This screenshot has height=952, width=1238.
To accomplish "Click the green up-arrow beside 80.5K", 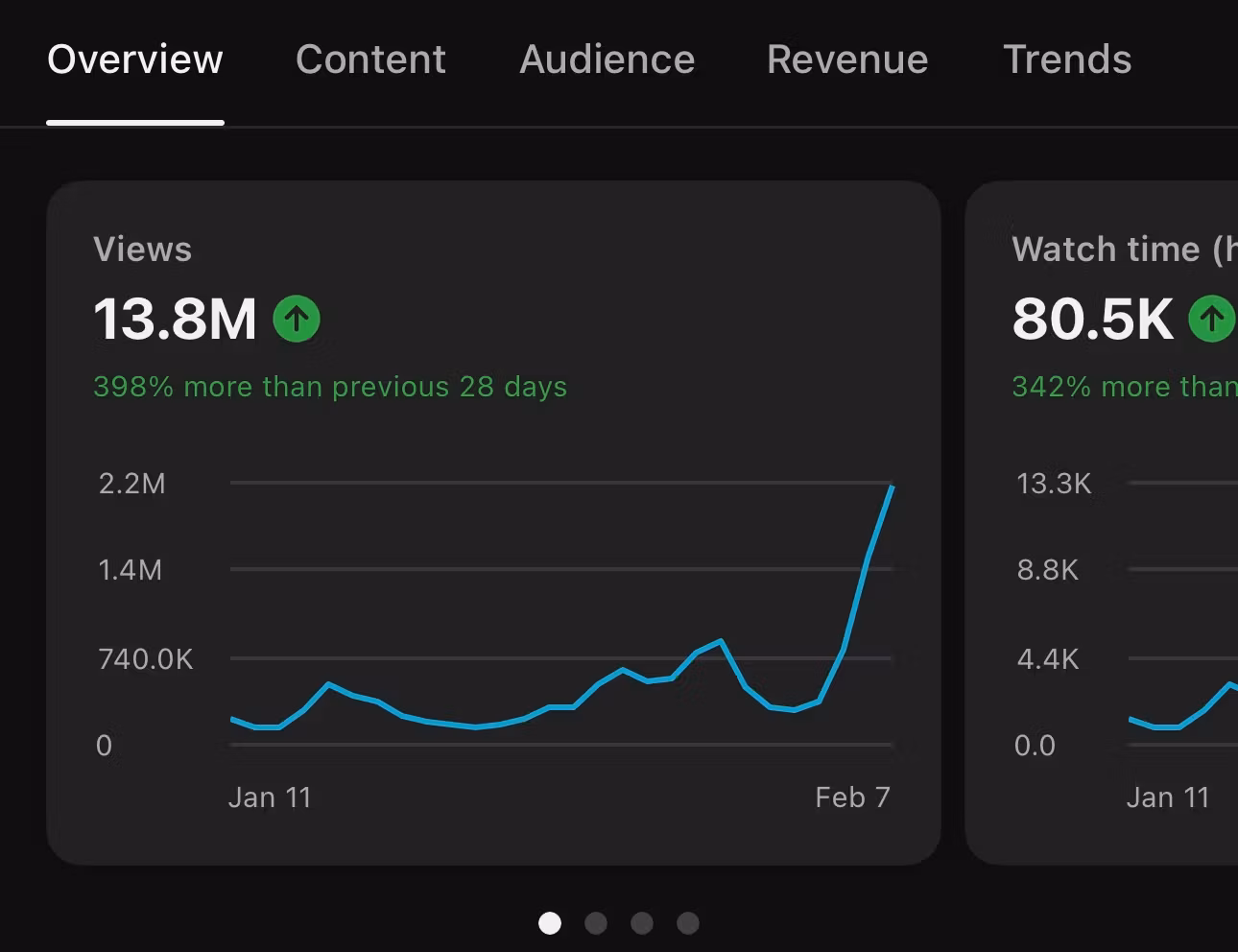I will (1212, 319).
